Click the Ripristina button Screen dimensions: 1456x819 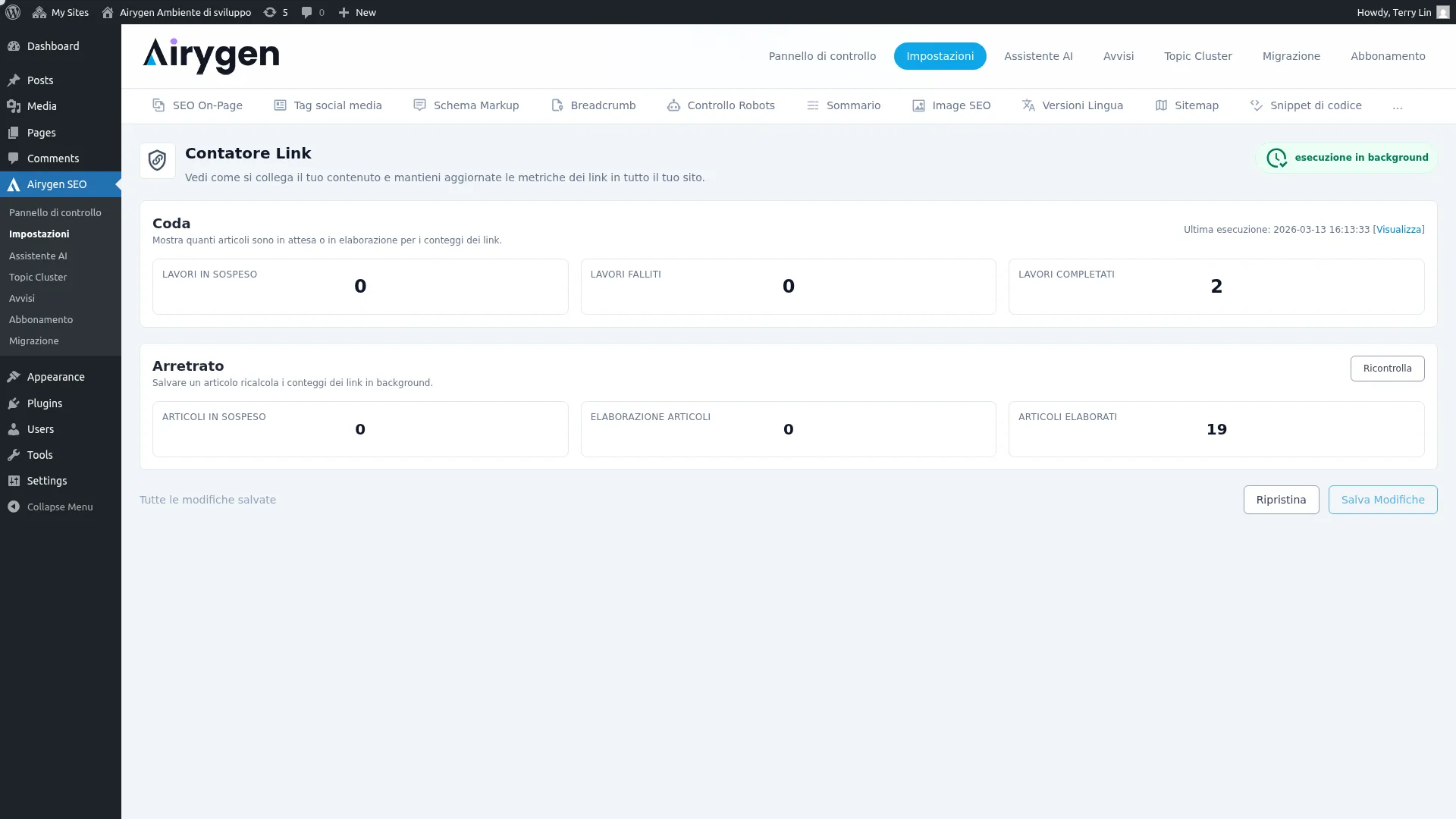(x=1282, y=500)
